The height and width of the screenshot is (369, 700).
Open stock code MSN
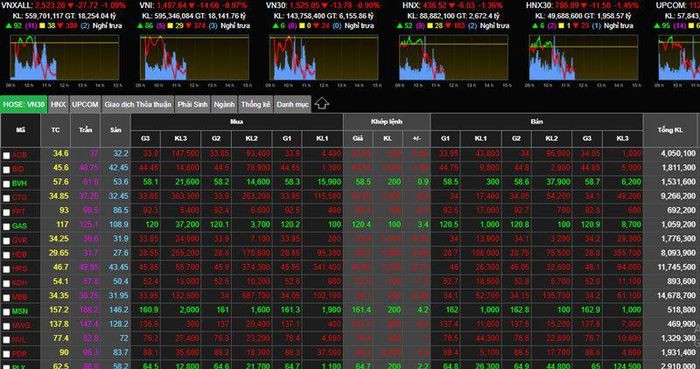click(20, 311)
